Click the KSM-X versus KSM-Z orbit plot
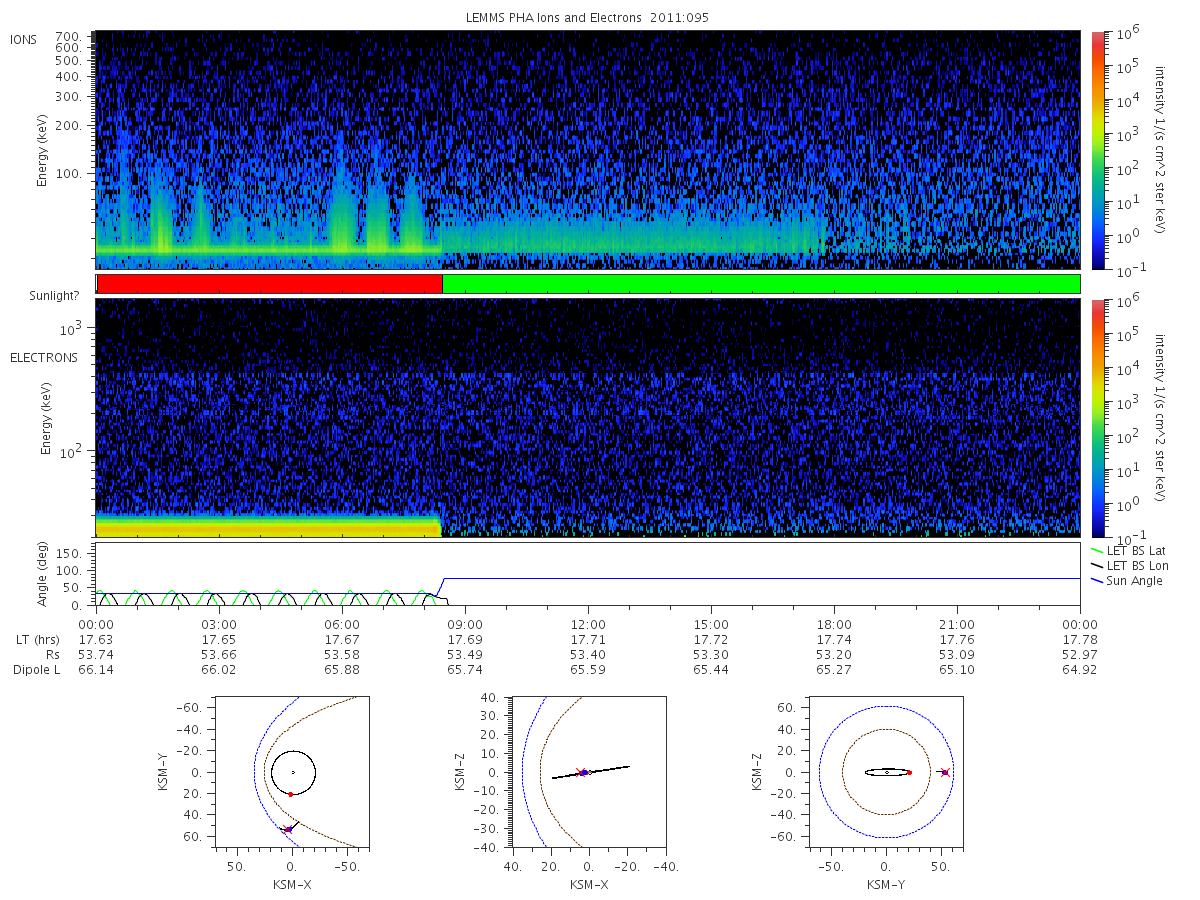 tap(589, 774)
